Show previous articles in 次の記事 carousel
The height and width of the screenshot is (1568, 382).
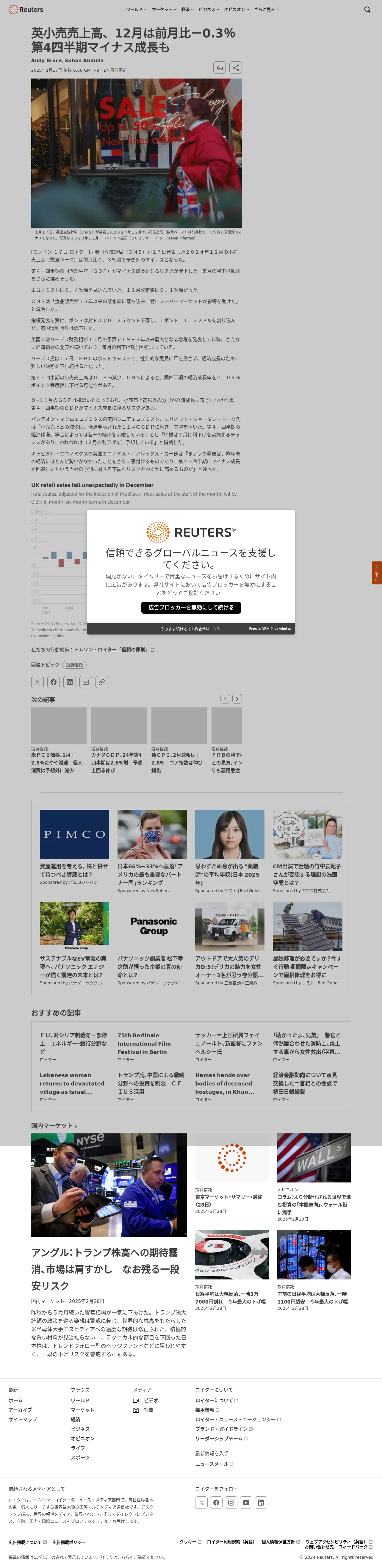point(225,699)
